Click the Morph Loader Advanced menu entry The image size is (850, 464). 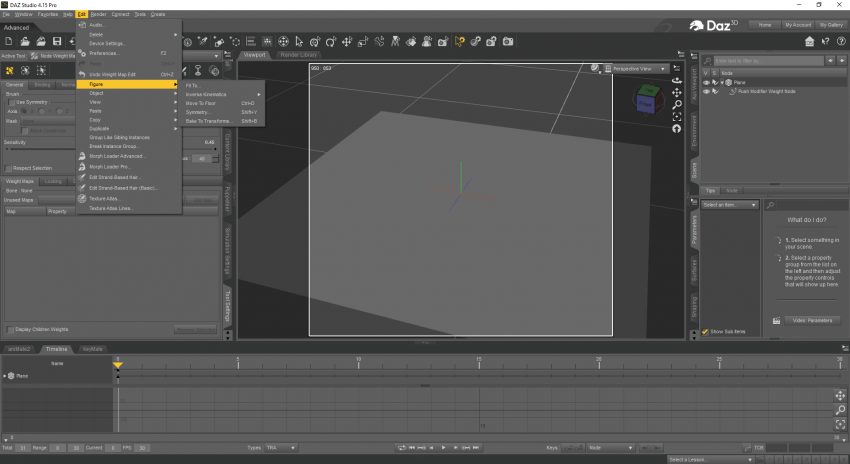(117, 156)
